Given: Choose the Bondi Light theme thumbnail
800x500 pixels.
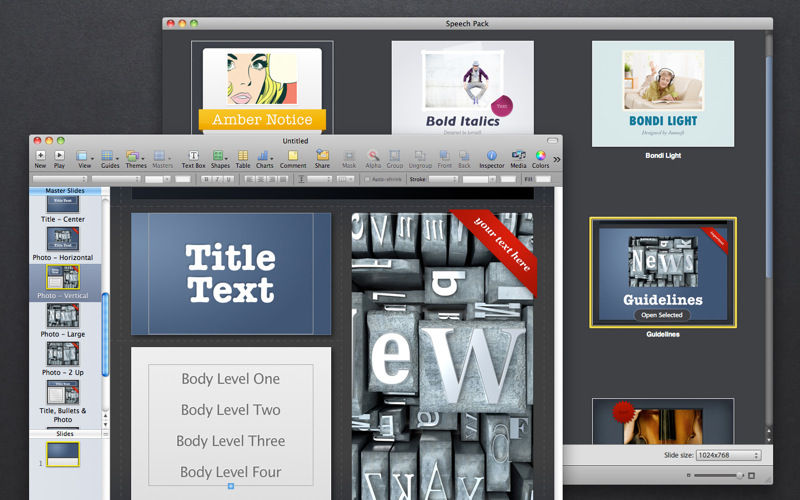Looking at the screenshot, I should tap(663, 95).
